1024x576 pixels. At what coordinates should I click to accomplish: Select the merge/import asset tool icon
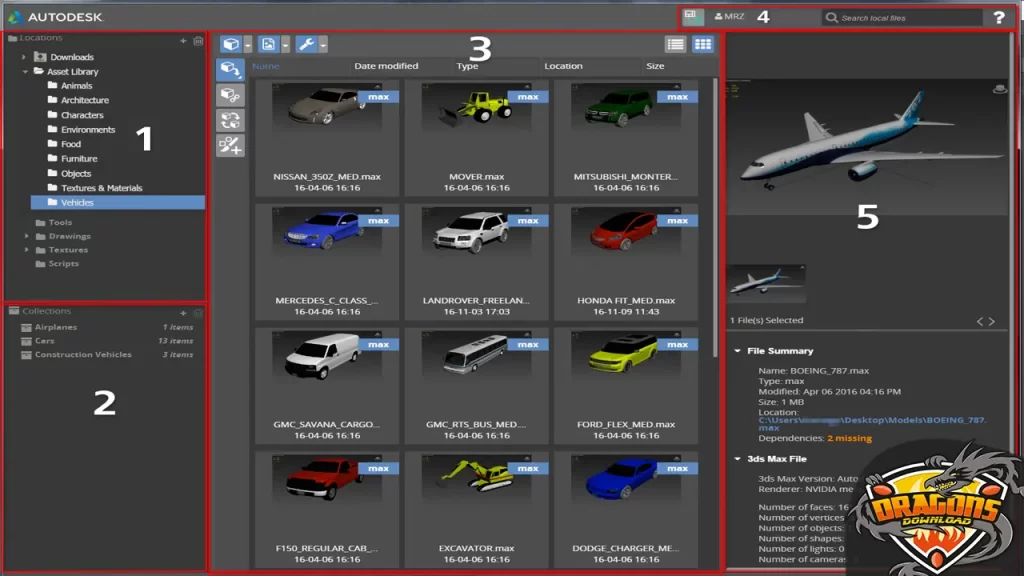click(231, 69)
